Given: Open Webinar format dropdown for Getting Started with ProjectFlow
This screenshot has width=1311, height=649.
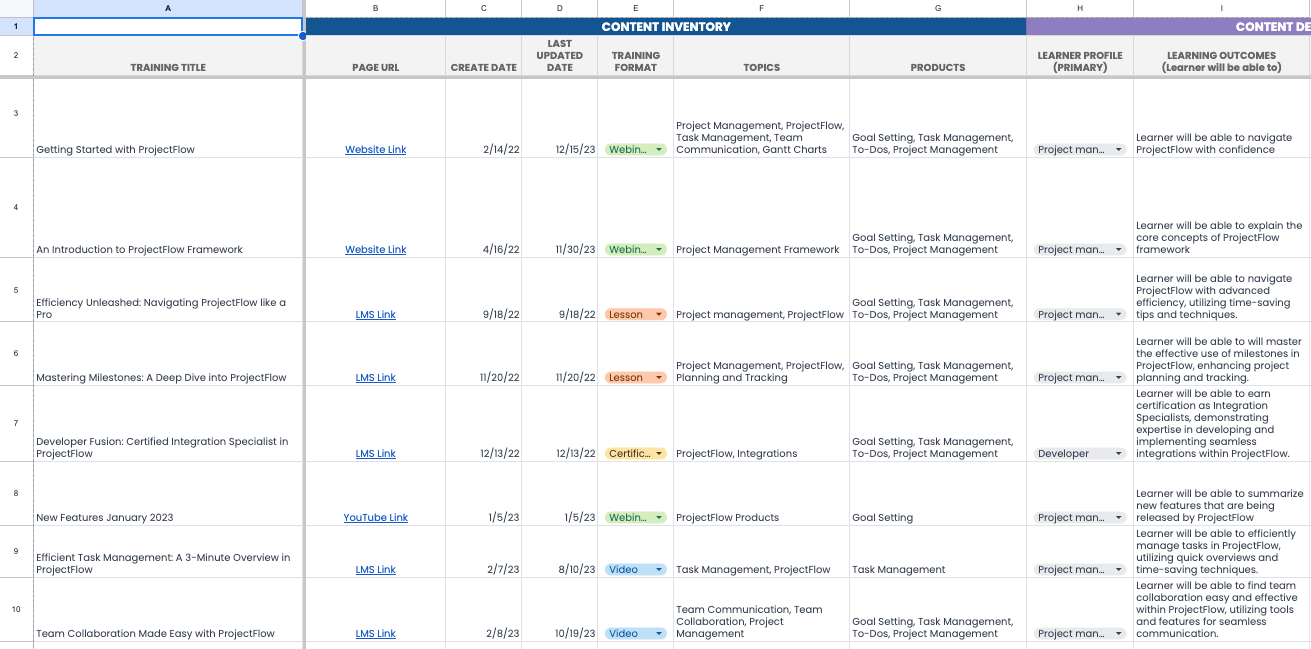Looking at the screenshot, I should point(635,150).
